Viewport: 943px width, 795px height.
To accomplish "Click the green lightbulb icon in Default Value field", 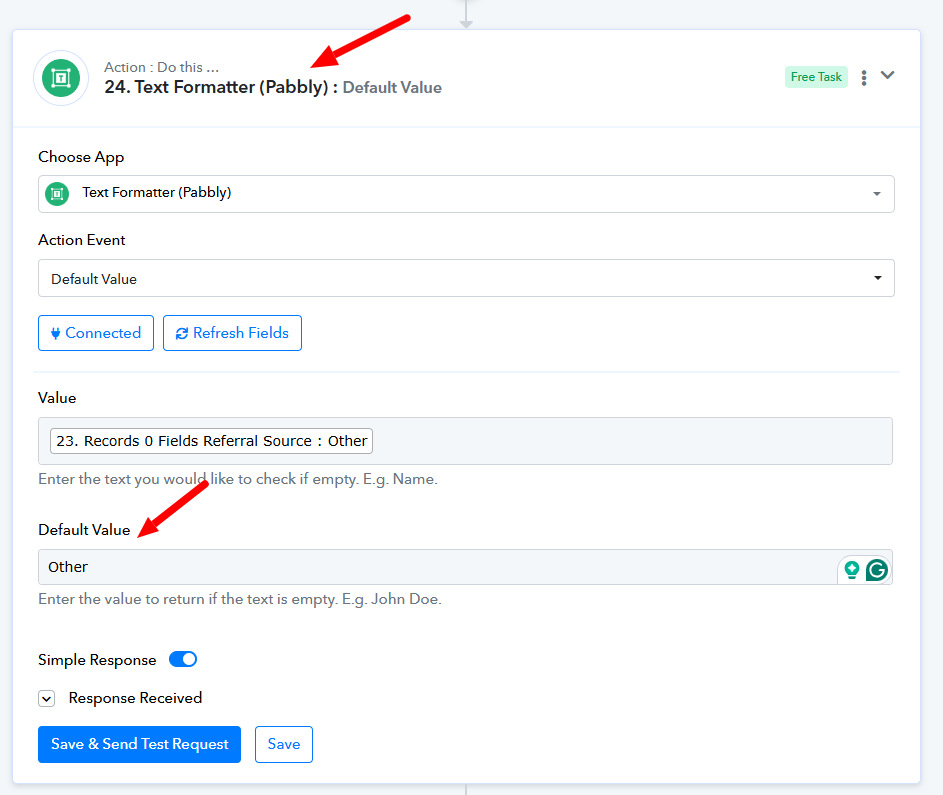I will point(852,569).
